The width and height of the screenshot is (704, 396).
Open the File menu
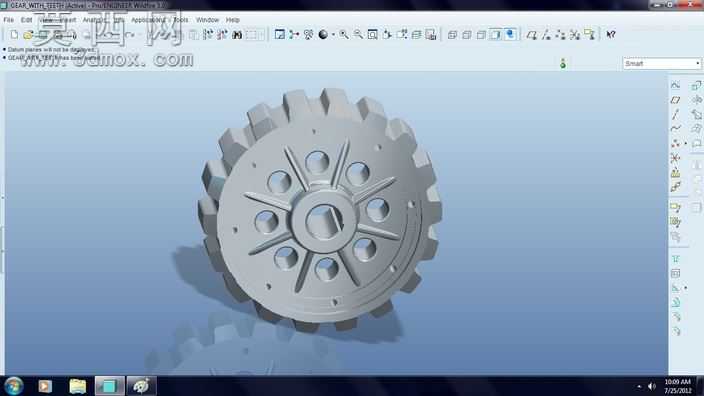tap(9, 20)
